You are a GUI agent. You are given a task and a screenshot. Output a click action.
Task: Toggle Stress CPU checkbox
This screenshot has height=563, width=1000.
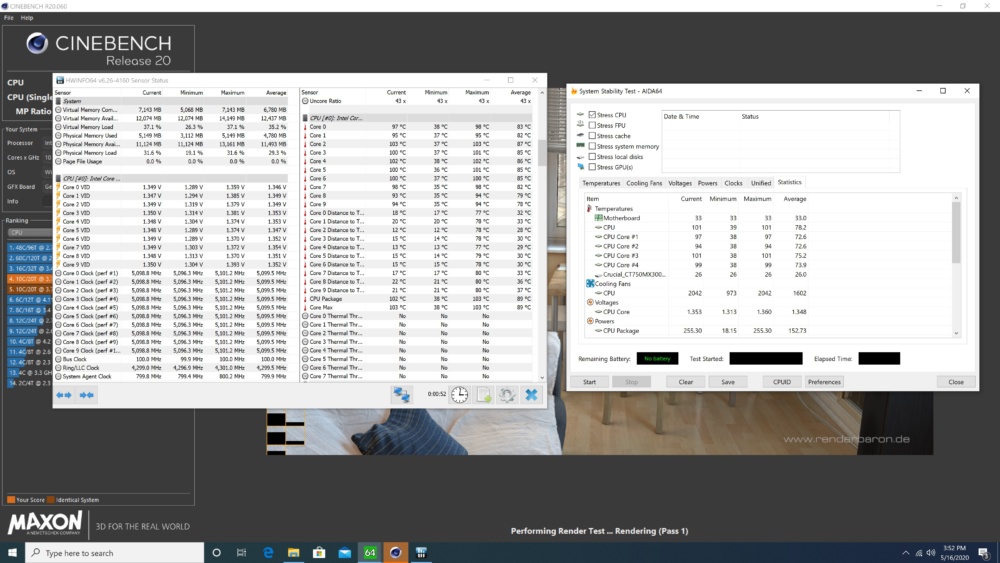click(592, 115)
